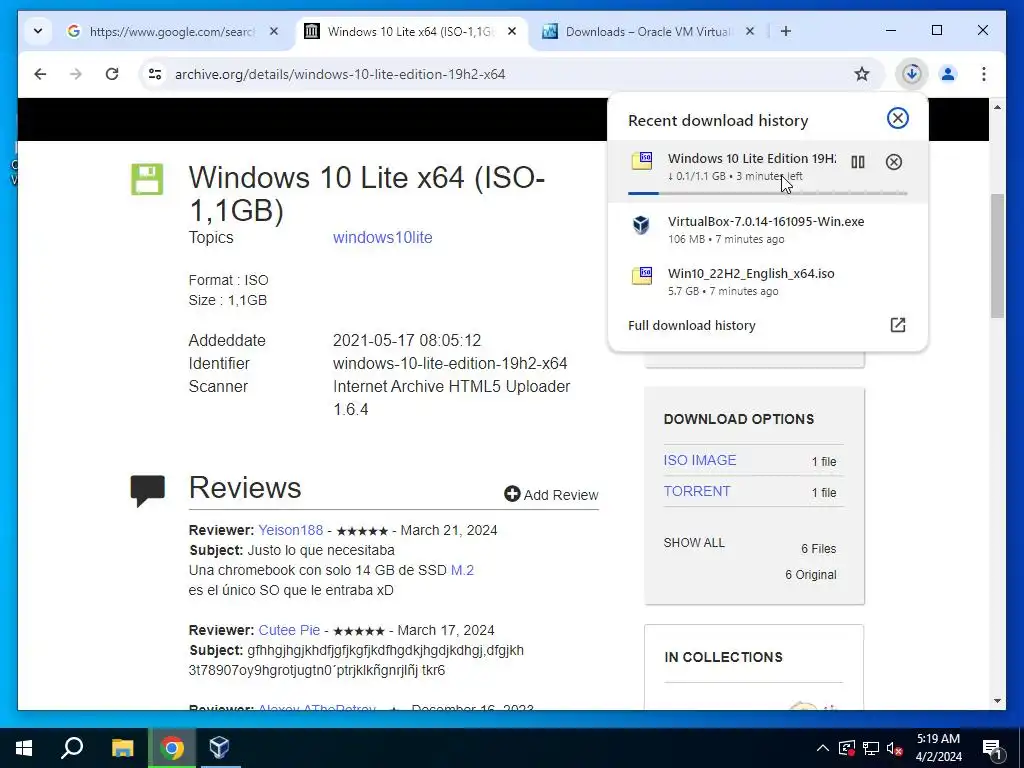The image size is (1024, 768).
Task: Open a new tab with plus button
Action: pyautogui.click(x=786, y=31)
